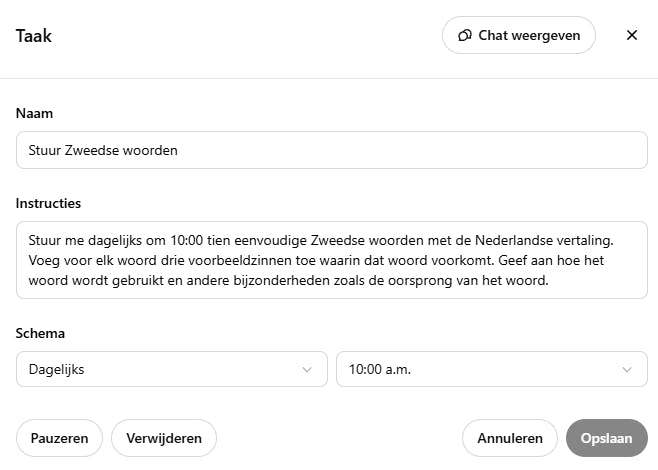This screenshot has height=470, width=658.
Task: Click the chevron arrow in the 10:00 a.m. field
Action: [x=627, y=369]
